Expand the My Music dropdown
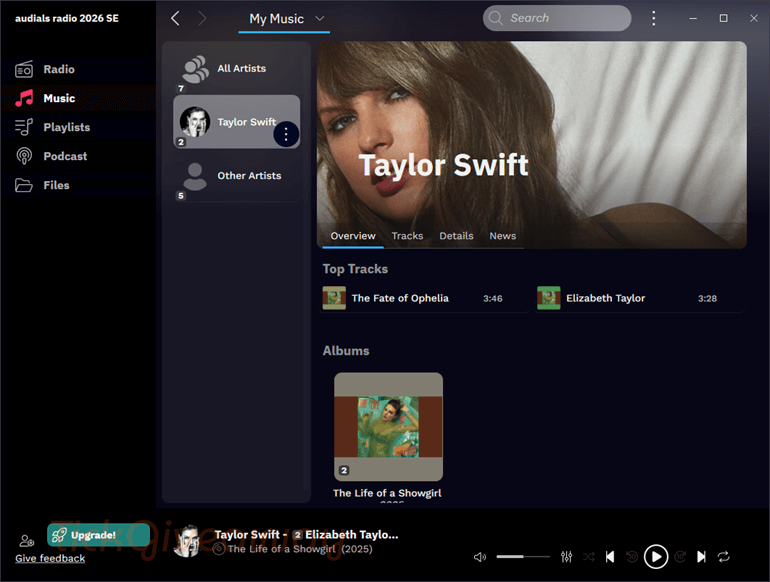The image size is (770, 582). pyautogui.click(x=320, y=19)
